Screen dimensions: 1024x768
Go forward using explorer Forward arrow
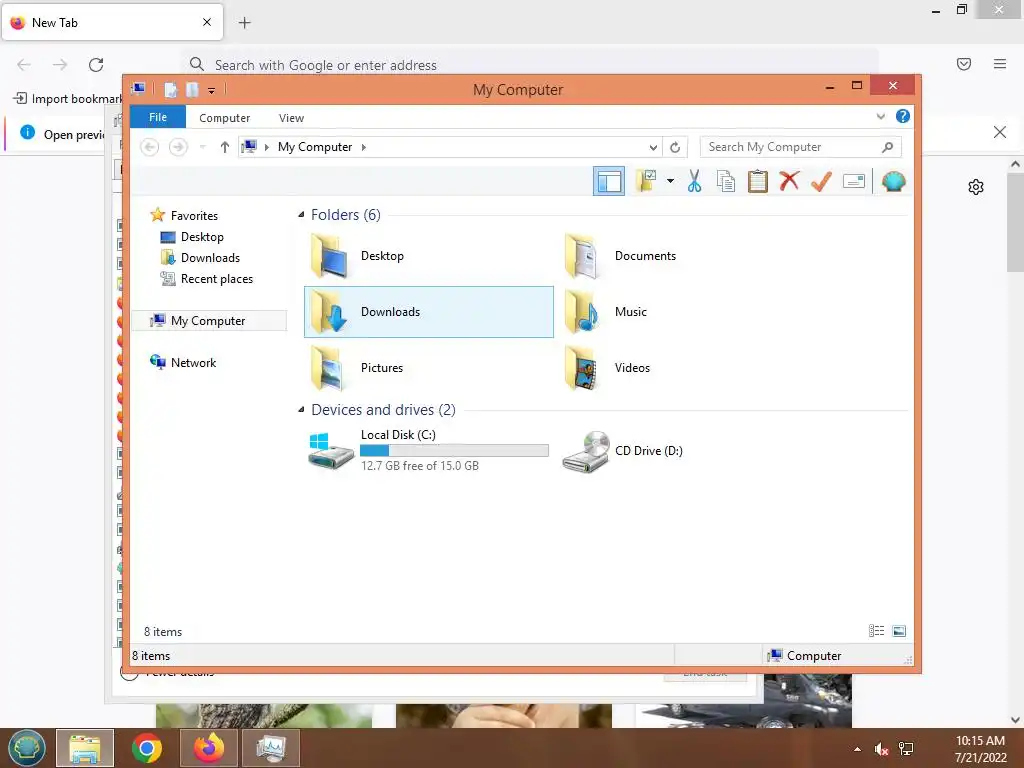pyautogui.click(x=178, y=147)
